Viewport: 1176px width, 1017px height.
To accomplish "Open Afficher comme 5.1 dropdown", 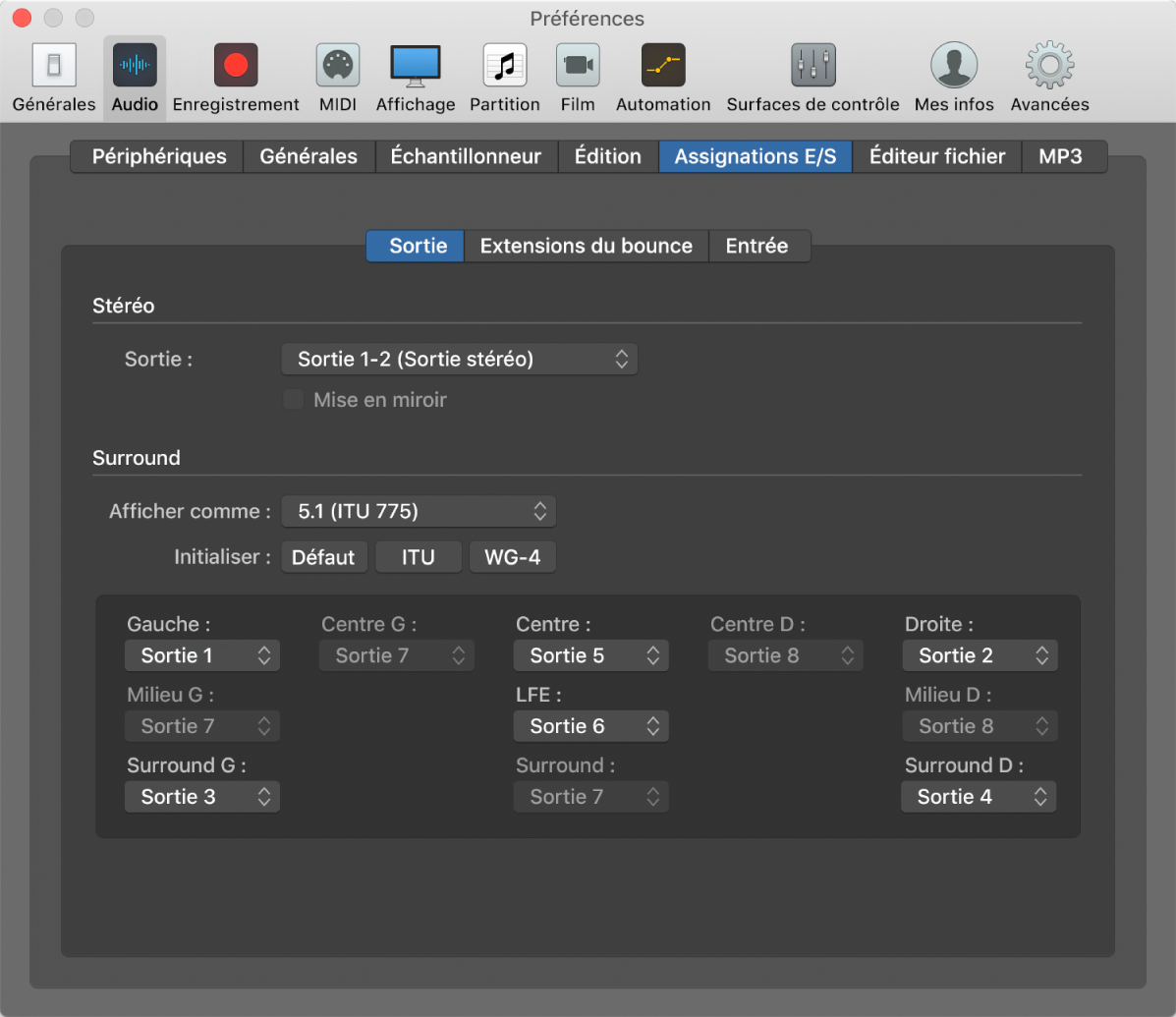I will [x=419, y=512].
